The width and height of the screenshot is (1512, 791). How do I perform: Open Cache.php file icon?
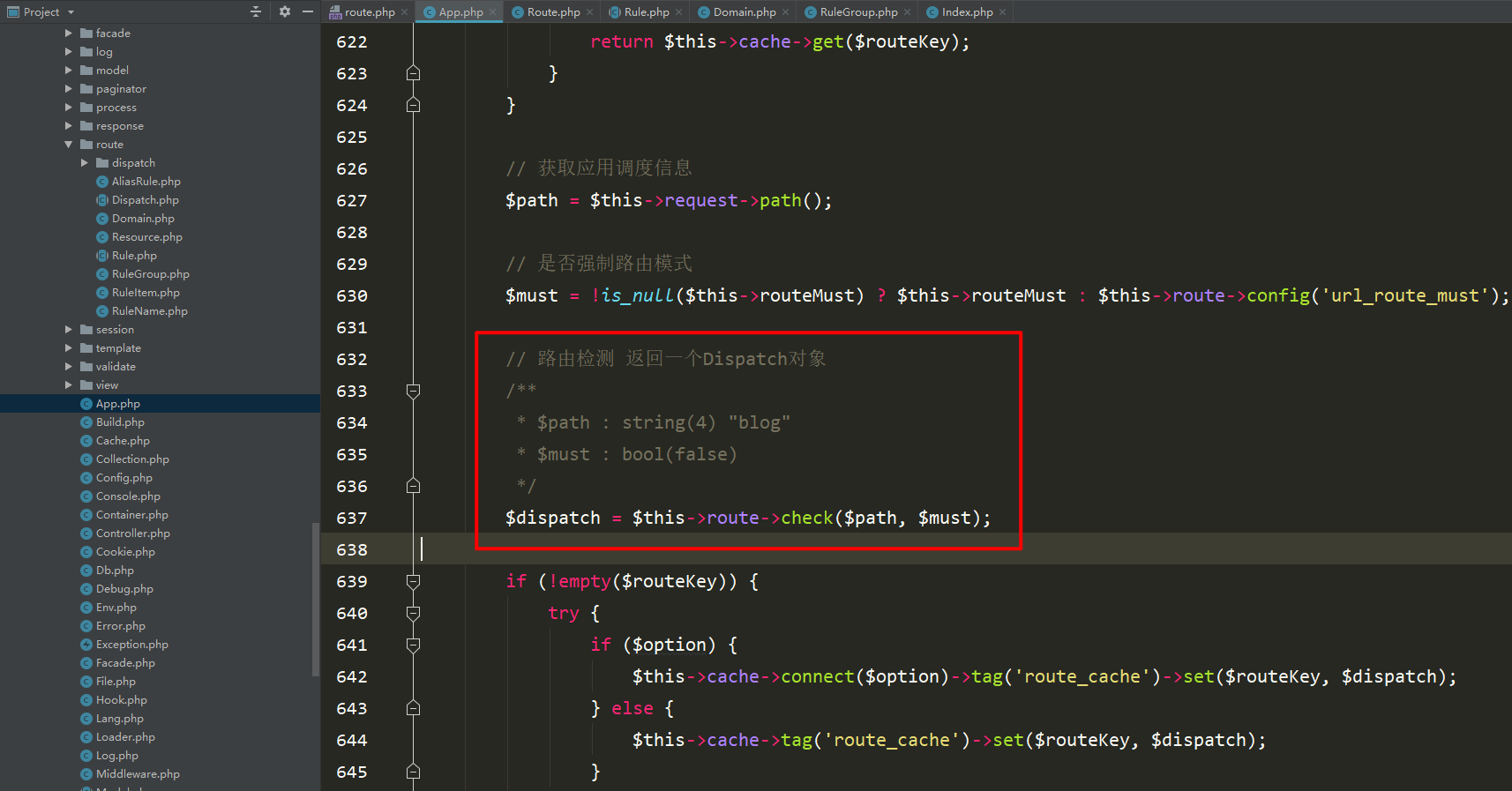86,440
